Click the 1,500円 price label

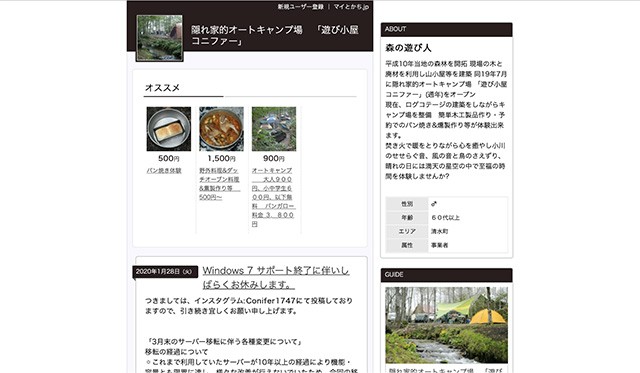point(221,158)
